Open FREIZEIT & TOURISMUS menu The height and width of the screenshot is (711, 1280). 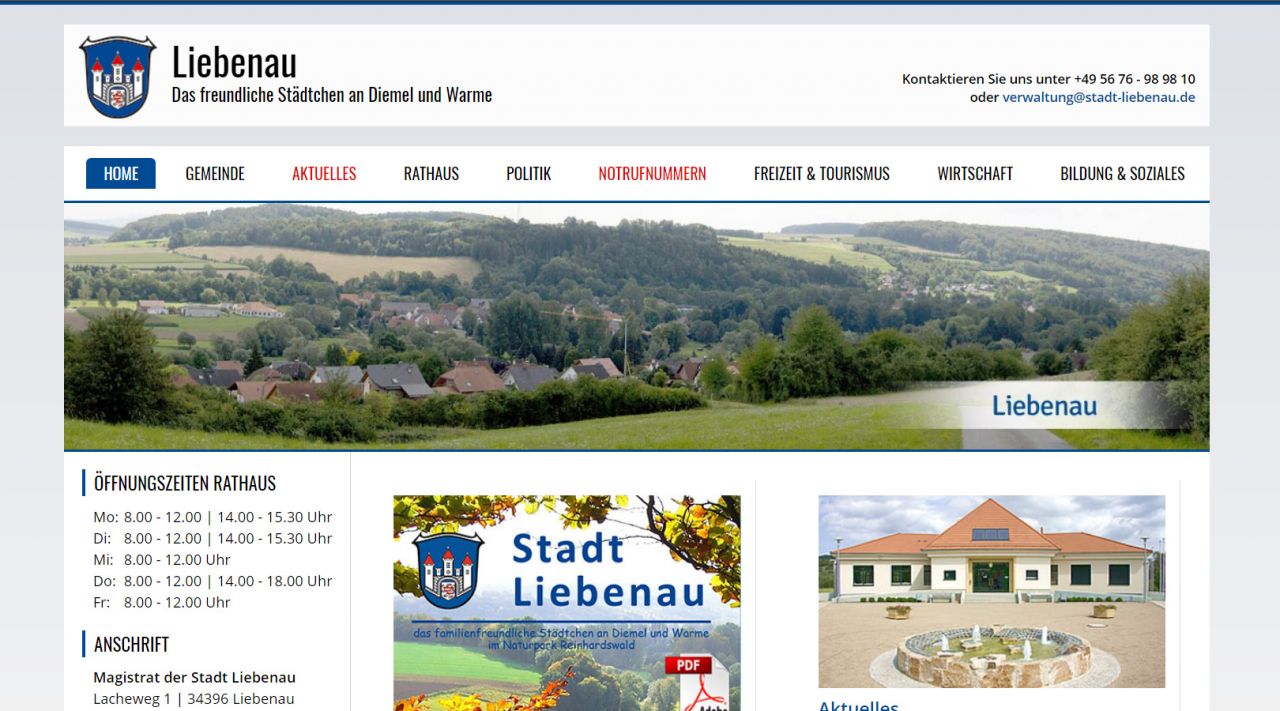tap(822, 173)
